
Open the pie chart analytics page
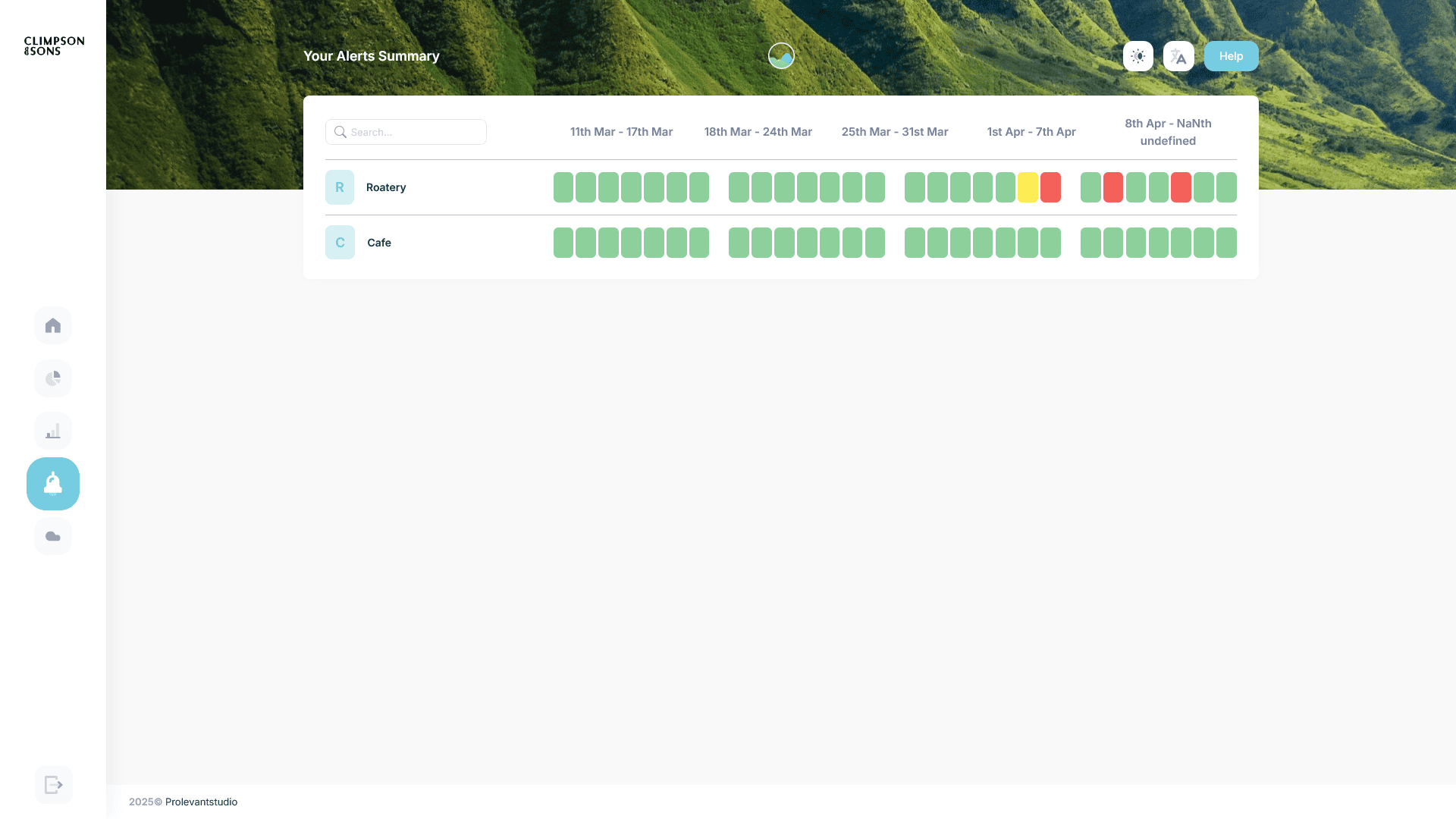tap(53, 378)
